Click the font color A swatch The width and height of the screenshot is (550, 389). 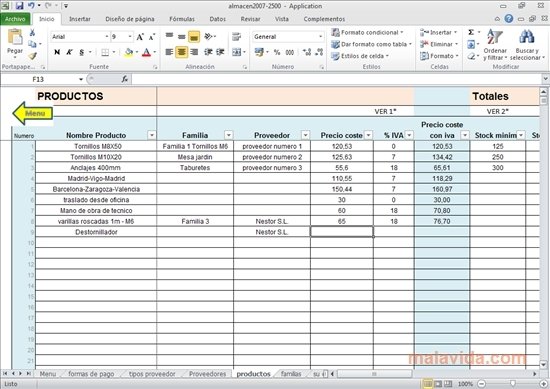point(147,53)
